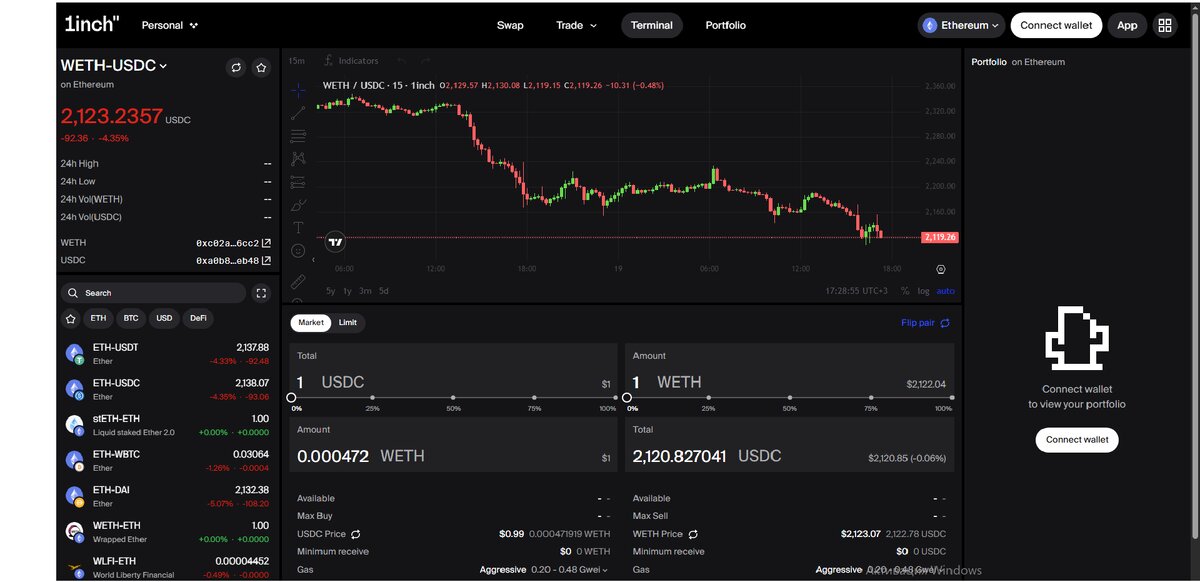Image resolution: width=1200 pixels, height=582 pixels.
Task: Filter markets list by ETH
Action: [x=98, y=319]
